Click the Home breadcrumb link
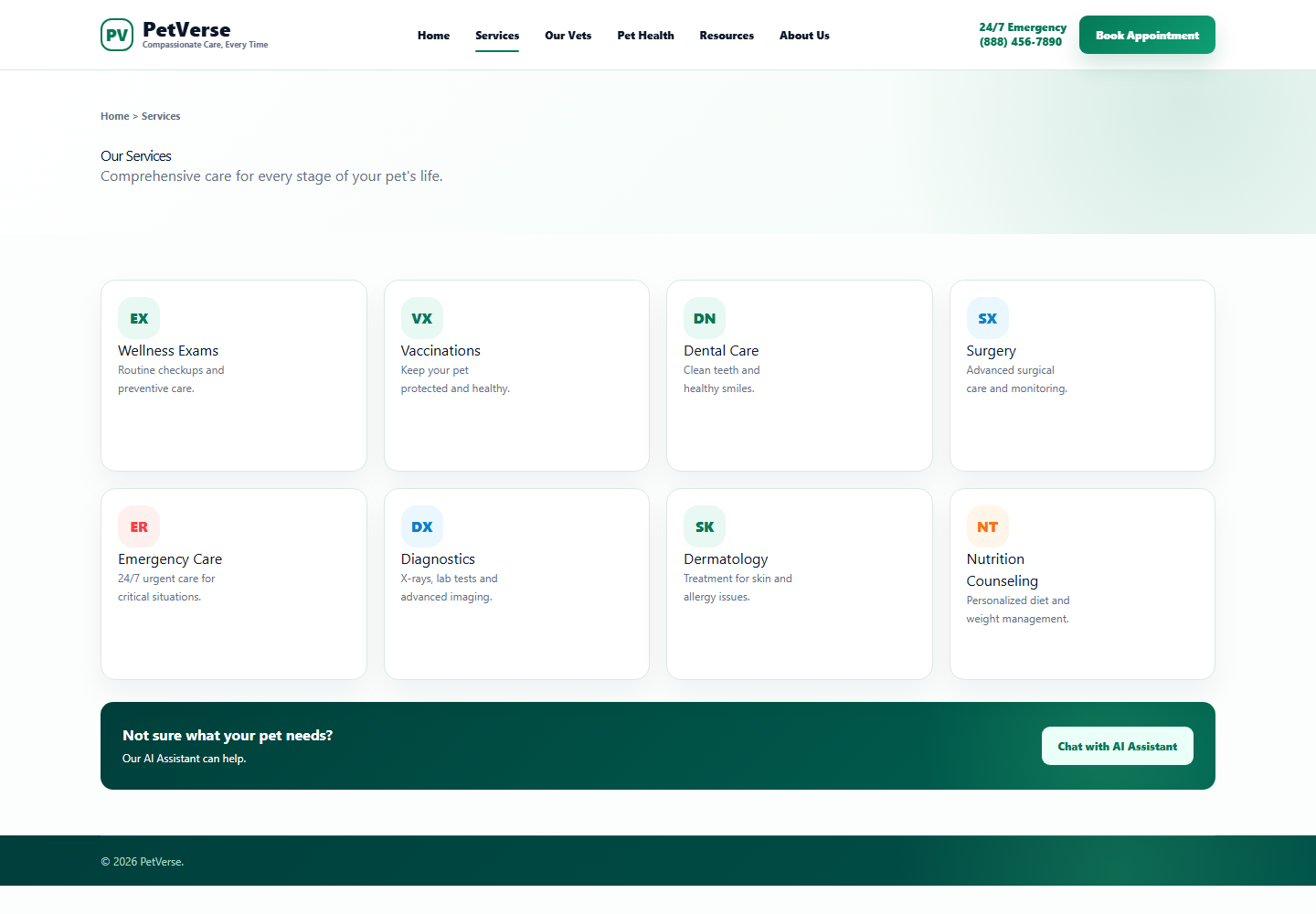Image resolution: width=1316 pixels, height=914 pixels. click(x=114, y=116)
